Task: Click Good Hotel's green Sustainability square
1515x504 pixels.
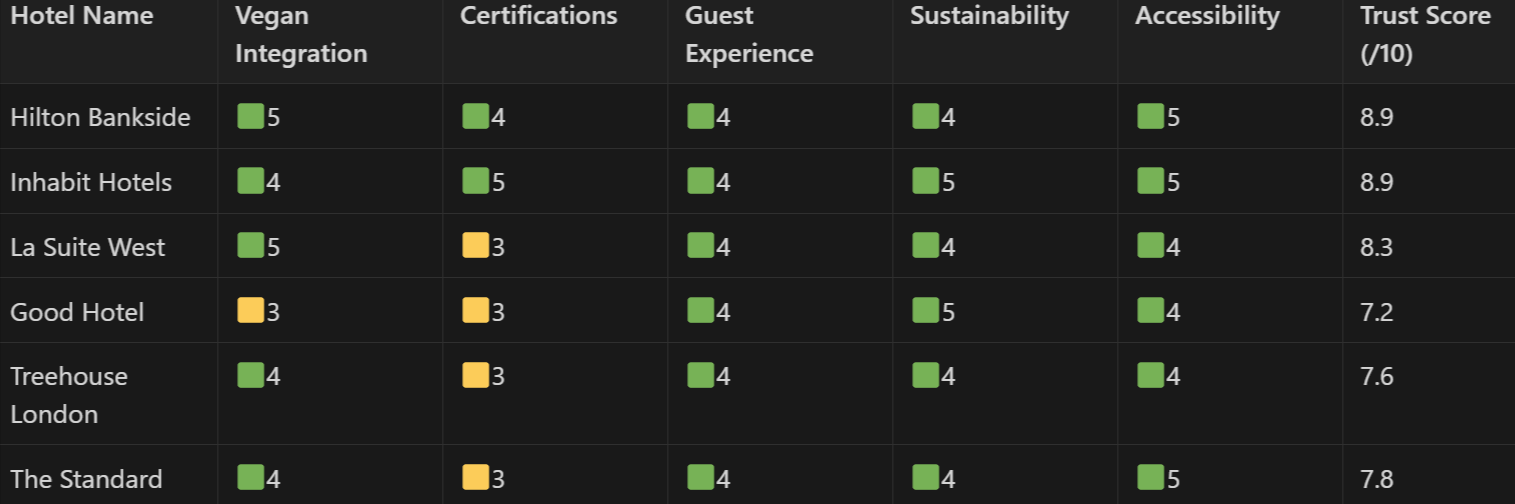Action: pyautogui.click(x=925, y=311)
